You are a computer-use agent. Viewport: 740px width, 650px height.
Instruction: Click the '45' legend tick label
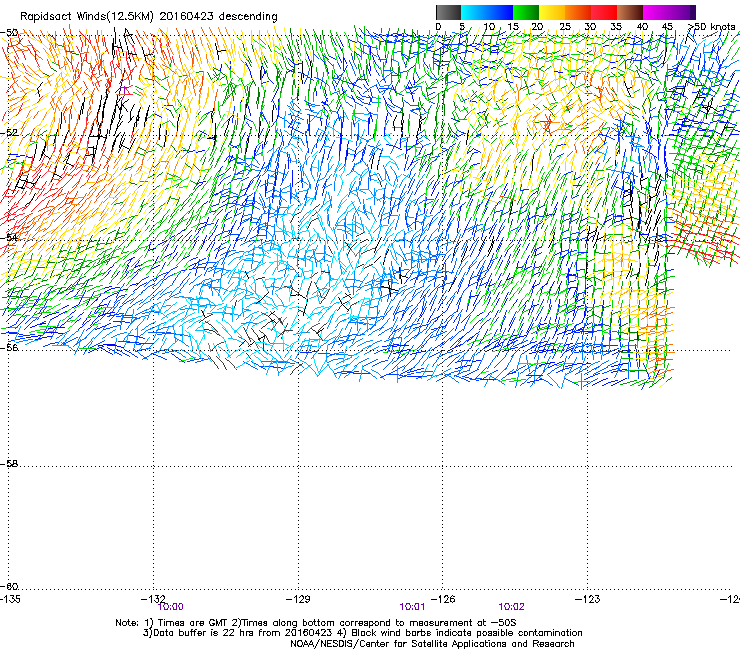coord(667,26)
